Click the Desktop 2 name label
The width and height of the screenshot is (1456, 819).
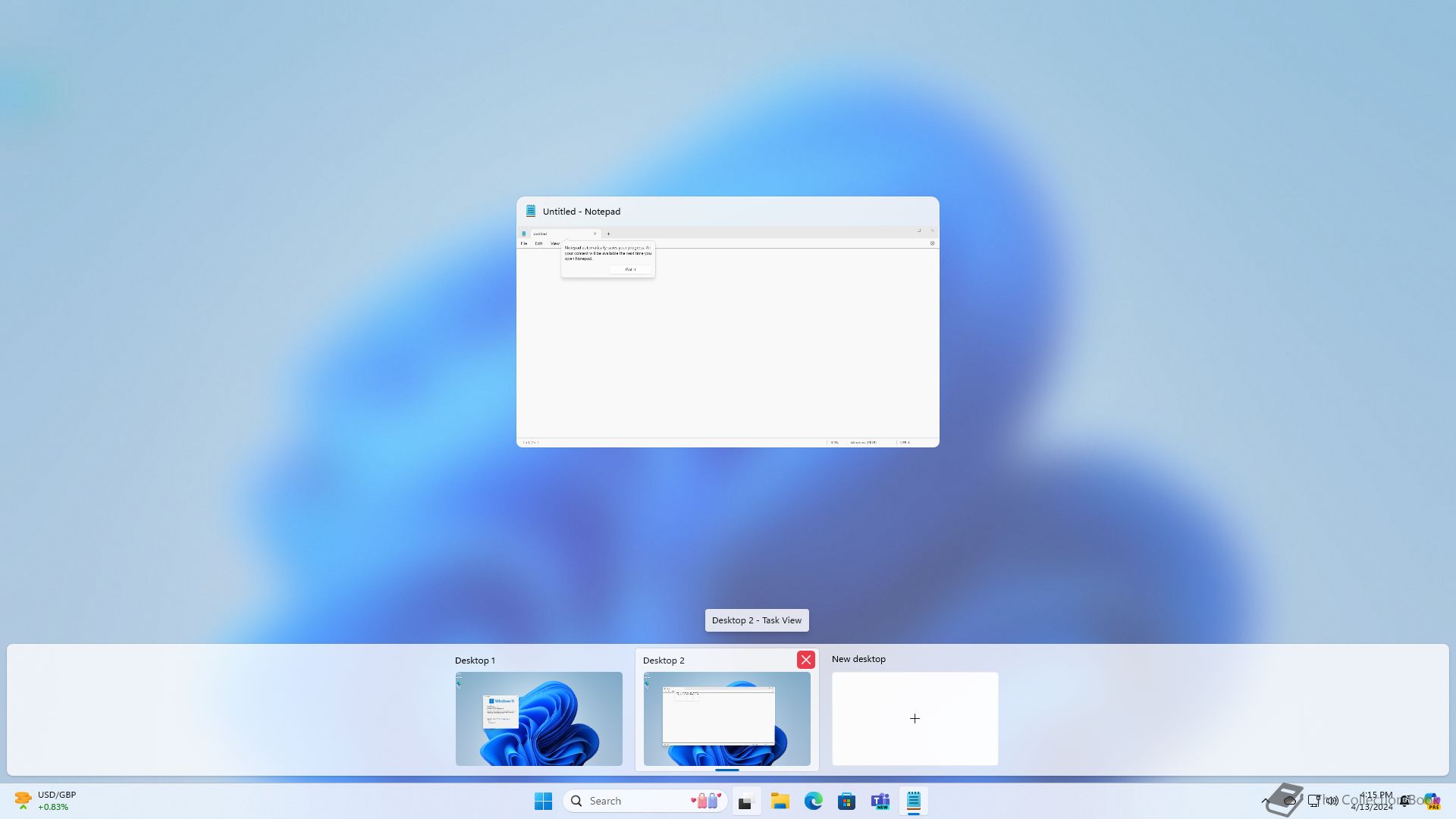coord(664,661)
